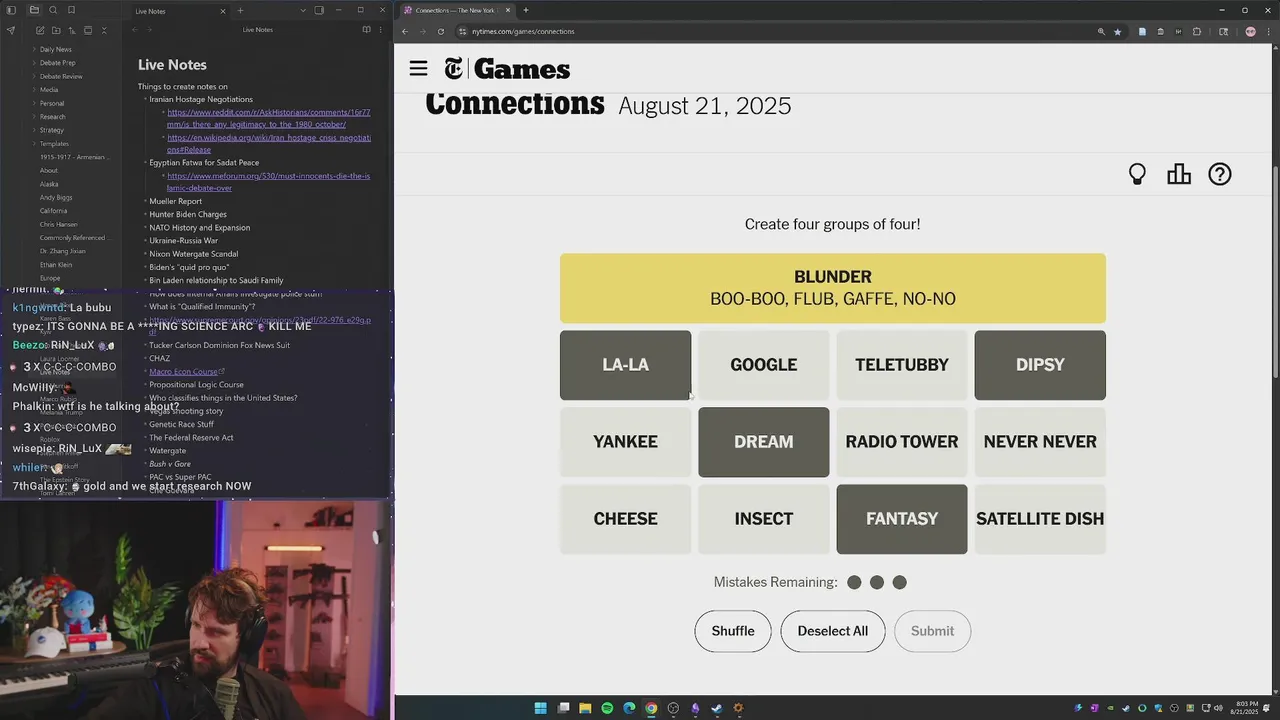
Task: Open the Connections statistics bar-chart icon
Action: (x=1179, y=174)
